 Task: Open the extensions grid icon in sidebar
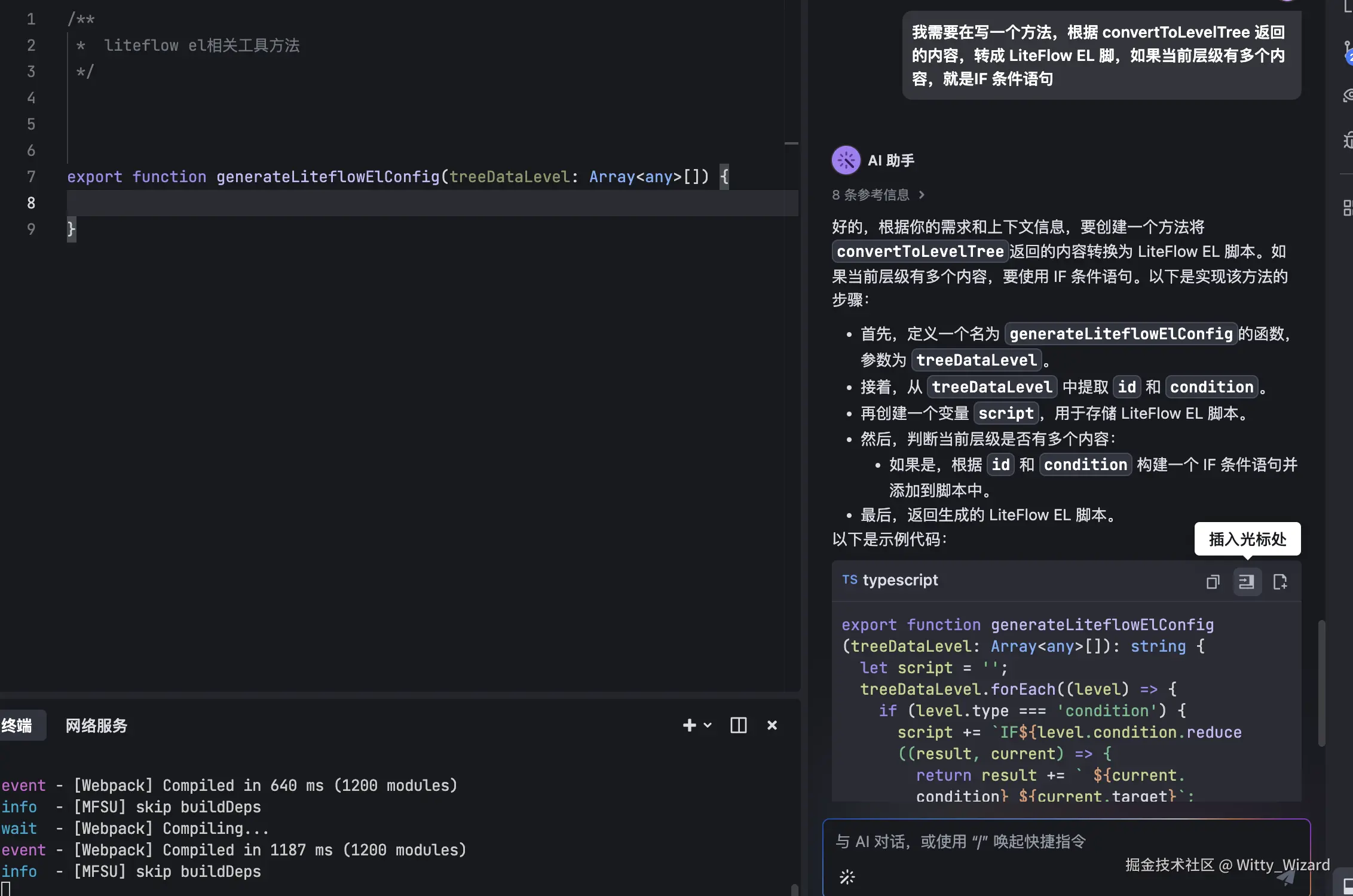click(x=1347, y=208)
